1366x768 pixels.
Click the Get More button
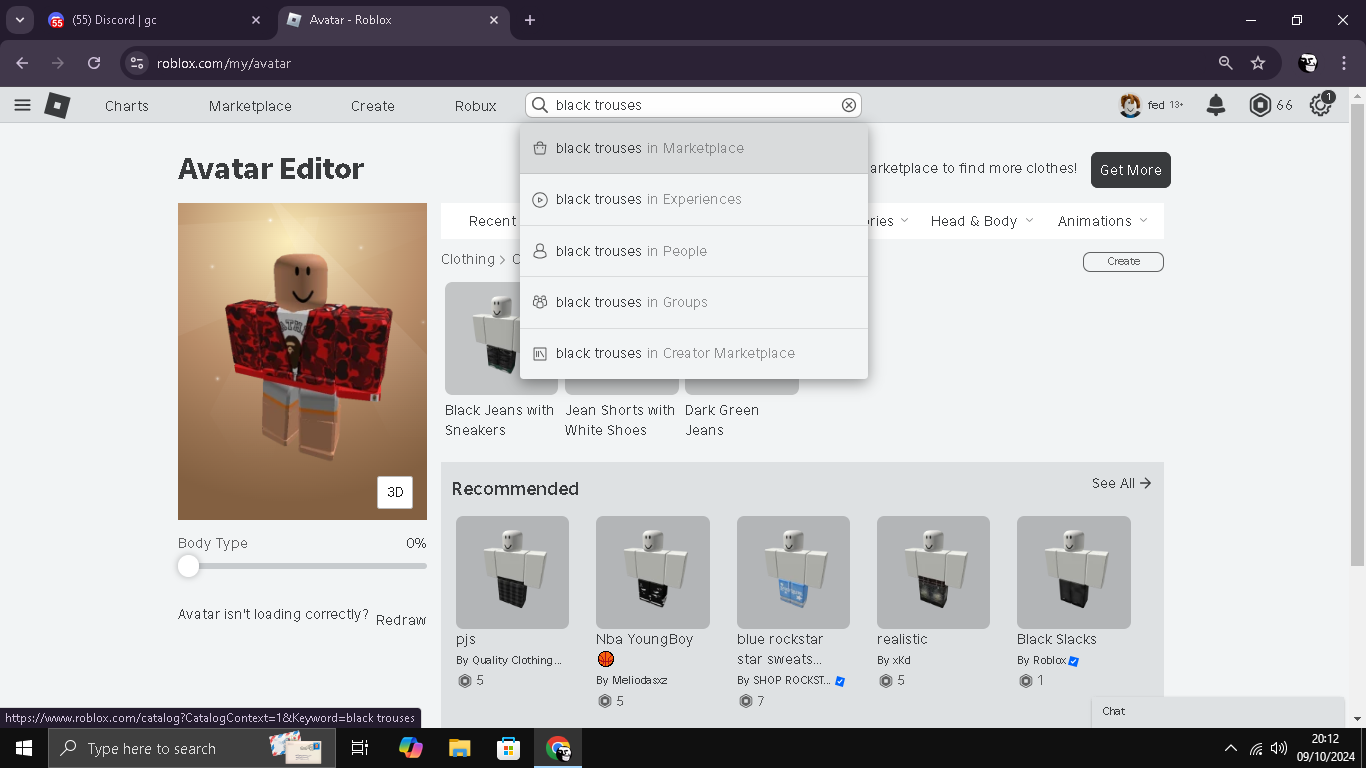(1131, 170)
